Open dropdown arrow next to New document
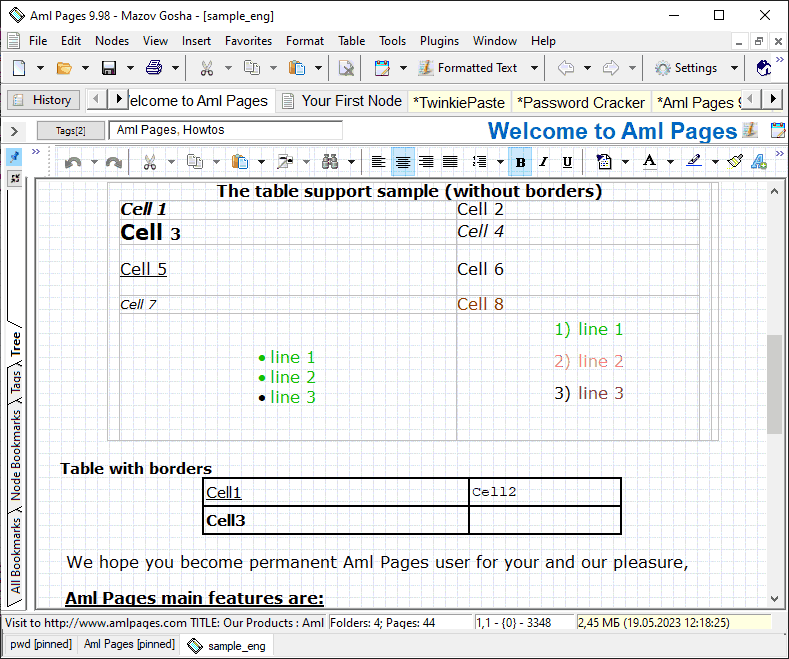This screenshot has height=659, width=789. point(40,67)
